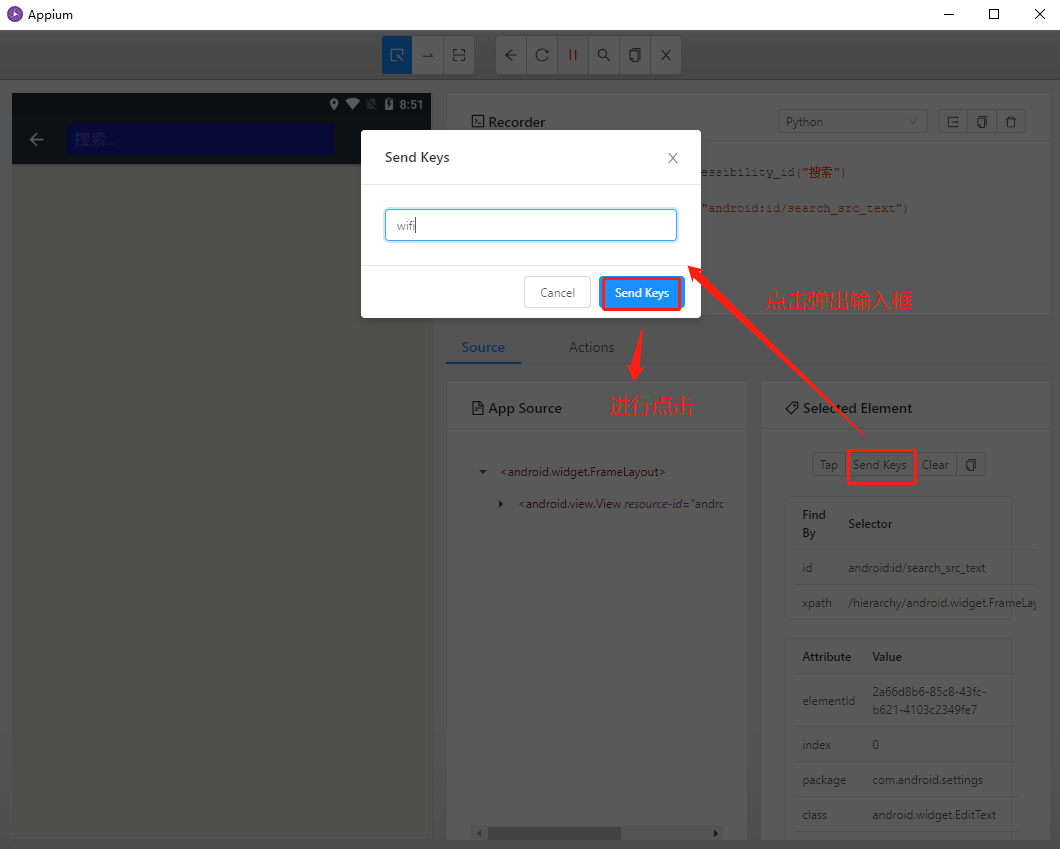
Task: Click the App Source scrollbar left arrow
Action: click(479, 833)
